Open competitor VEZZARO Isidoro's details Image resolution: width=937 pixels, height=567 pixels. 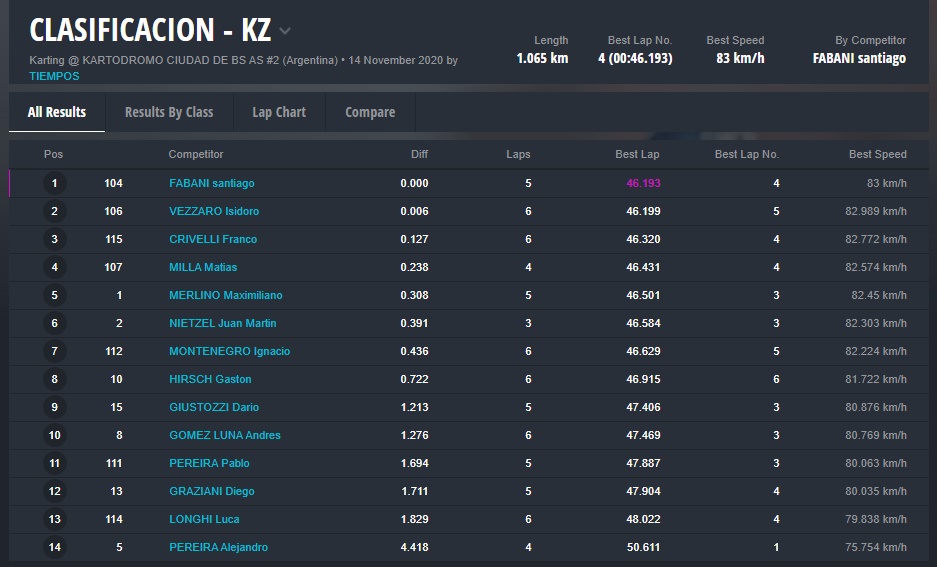click(x=214, y=211)
